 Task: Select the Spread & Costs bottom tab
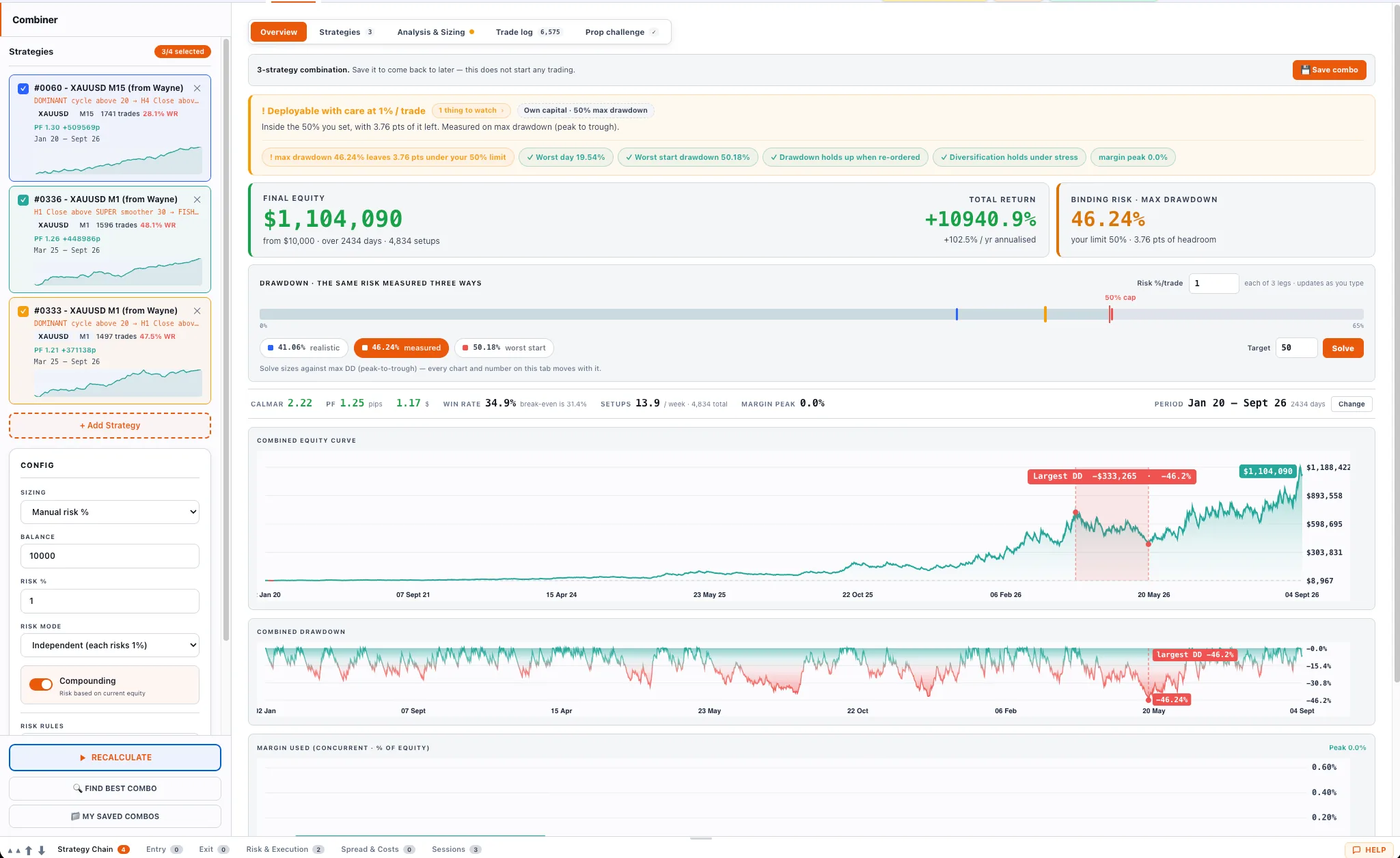[378, 850]
